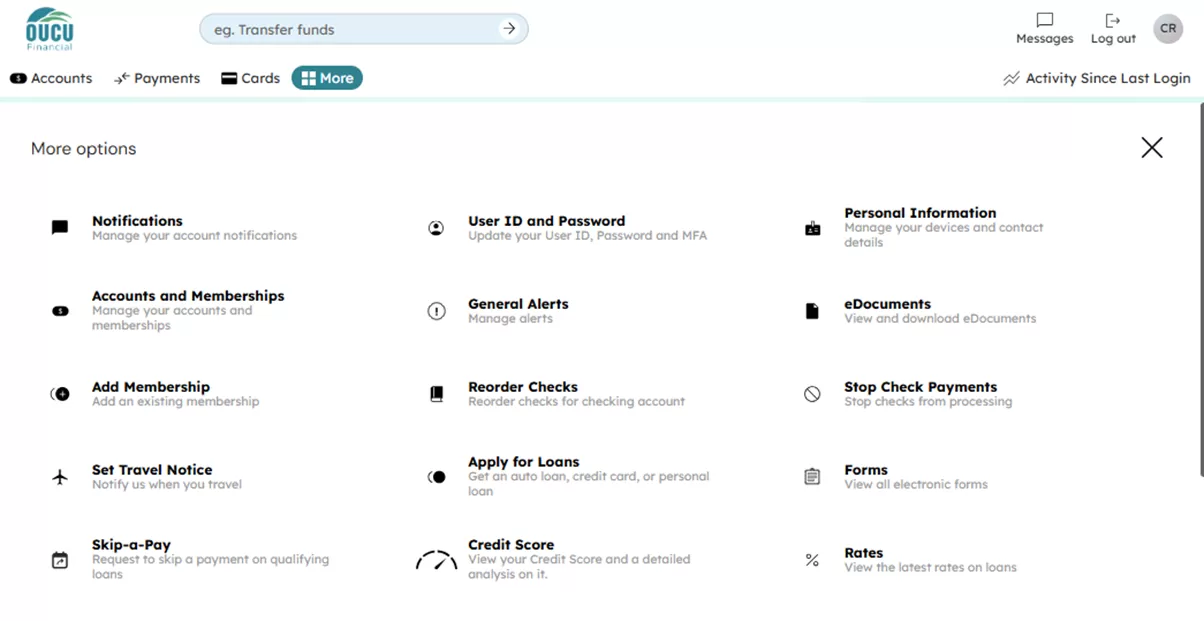
Task: Click the Log out button
Action: pos(1113,29)
